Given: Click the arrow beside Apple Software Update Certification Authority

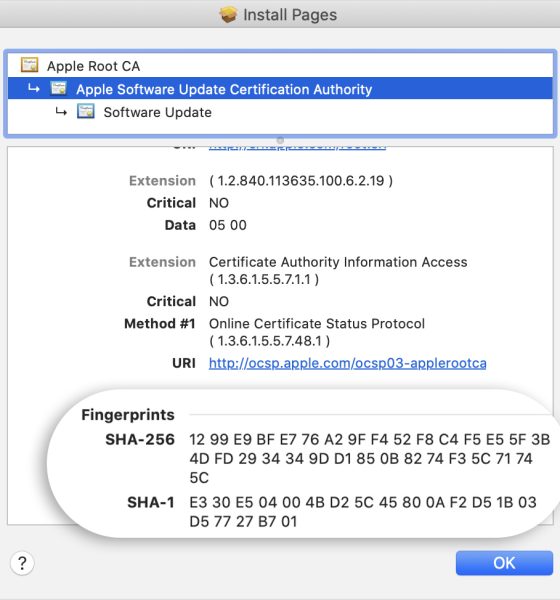Looking at the screenshot, I should tap(34, 88).
